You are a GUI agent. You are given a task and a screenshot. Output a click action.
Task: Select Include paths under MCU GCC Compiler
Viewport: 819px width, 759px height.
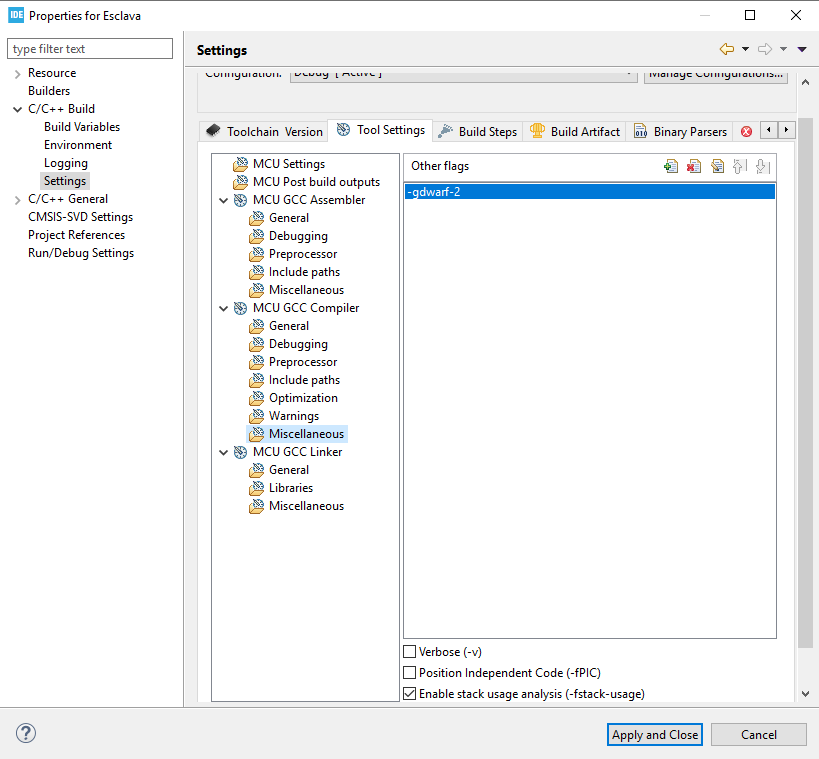[x=304, y=380]
